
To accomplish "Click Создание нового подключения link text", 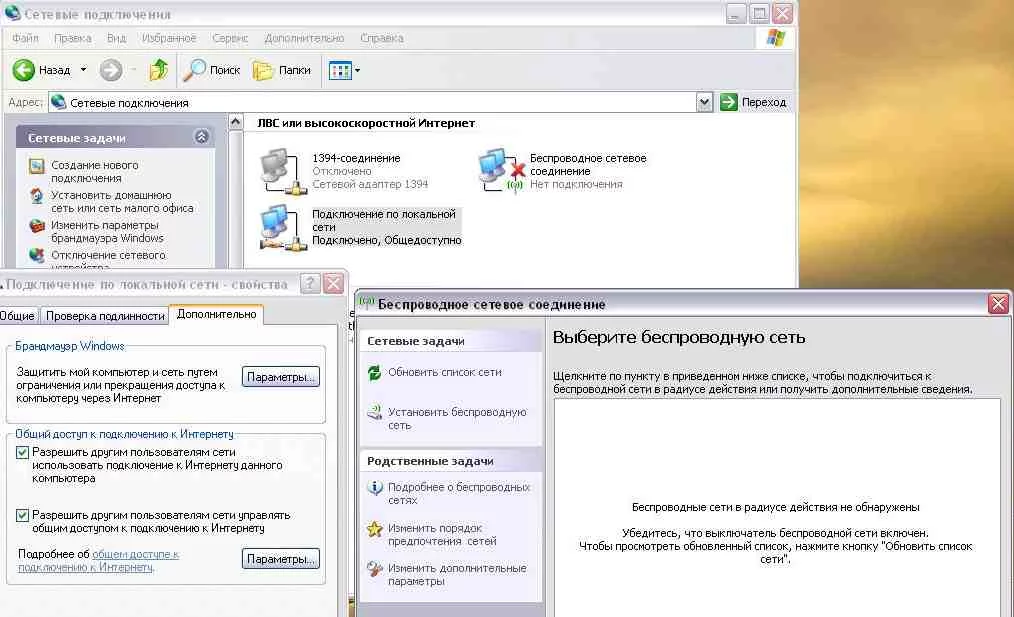I will [x=94, y=171].
